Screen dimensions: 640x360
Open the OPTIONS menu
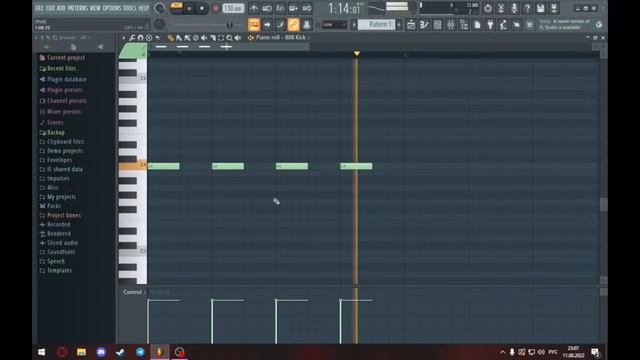tap(112, 8)
